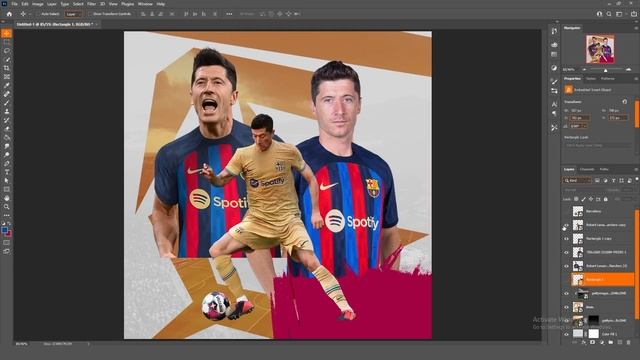This screenshot has height=360, width=640.
Task: Click the foreground color swatch
Action: click(x=4, y=231)
